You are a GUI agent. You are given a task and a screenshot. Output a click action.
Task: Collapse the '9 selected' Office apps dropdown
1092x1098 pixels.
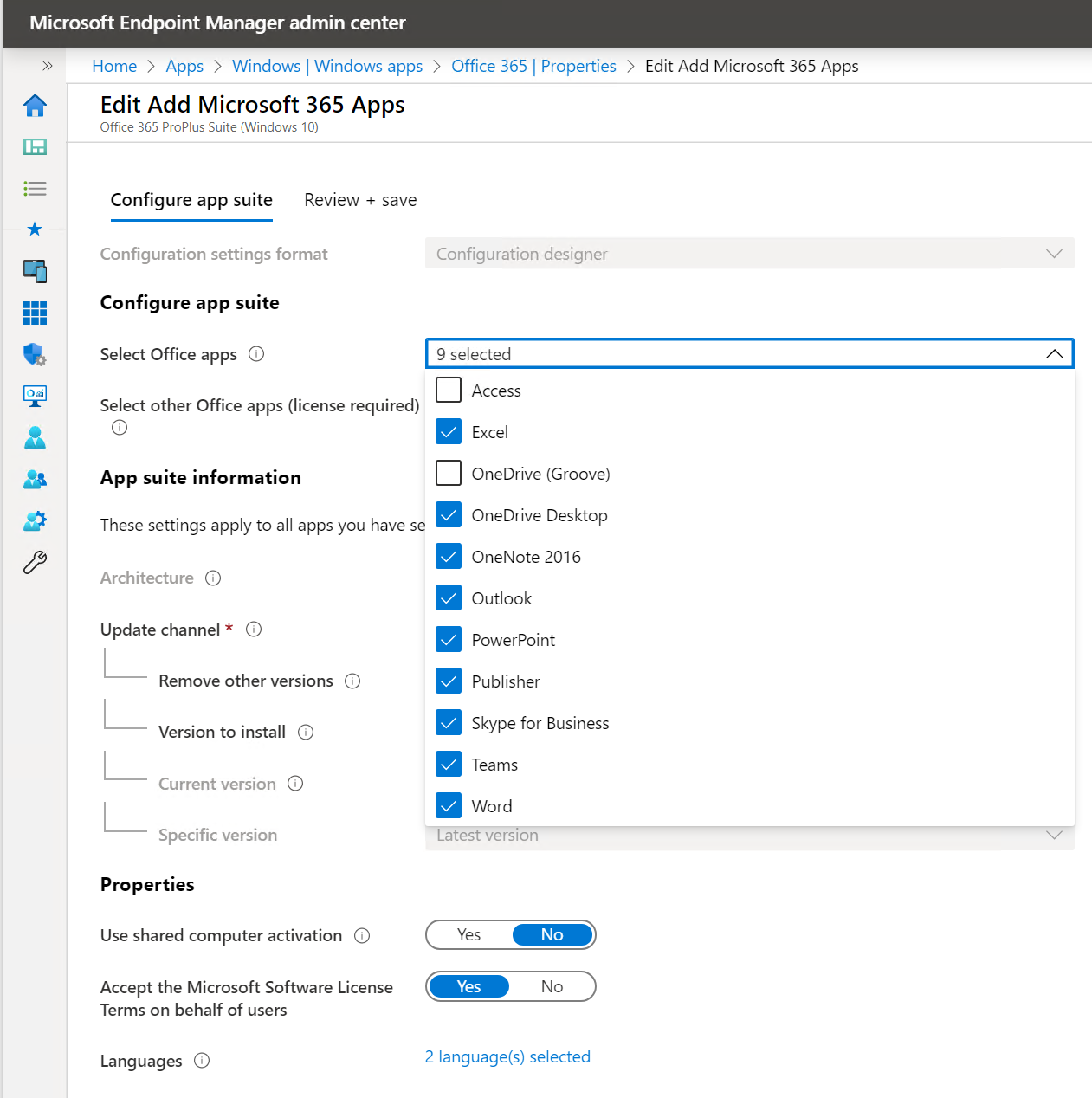pos(750,354)
